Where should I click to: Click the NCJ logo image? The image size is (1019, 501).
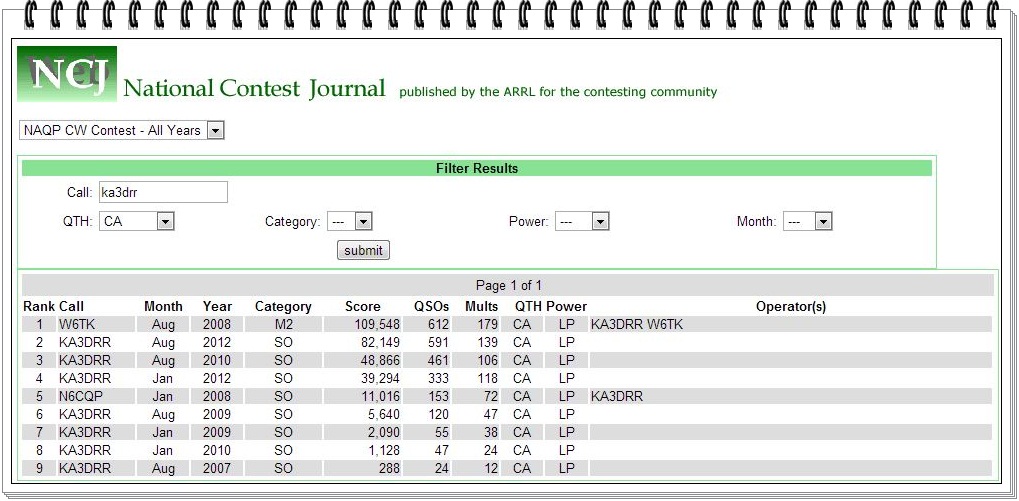[x=67, y=74]
